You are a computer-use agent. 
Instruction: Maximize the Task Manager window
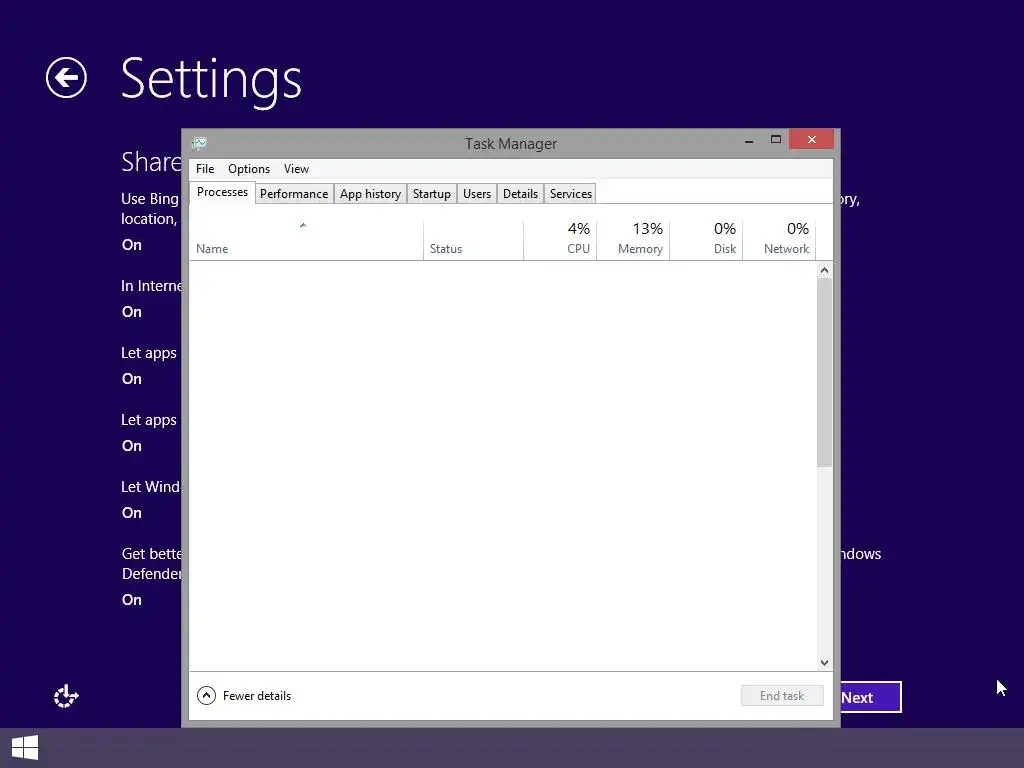pyautogui.click(x=776, y=140)
